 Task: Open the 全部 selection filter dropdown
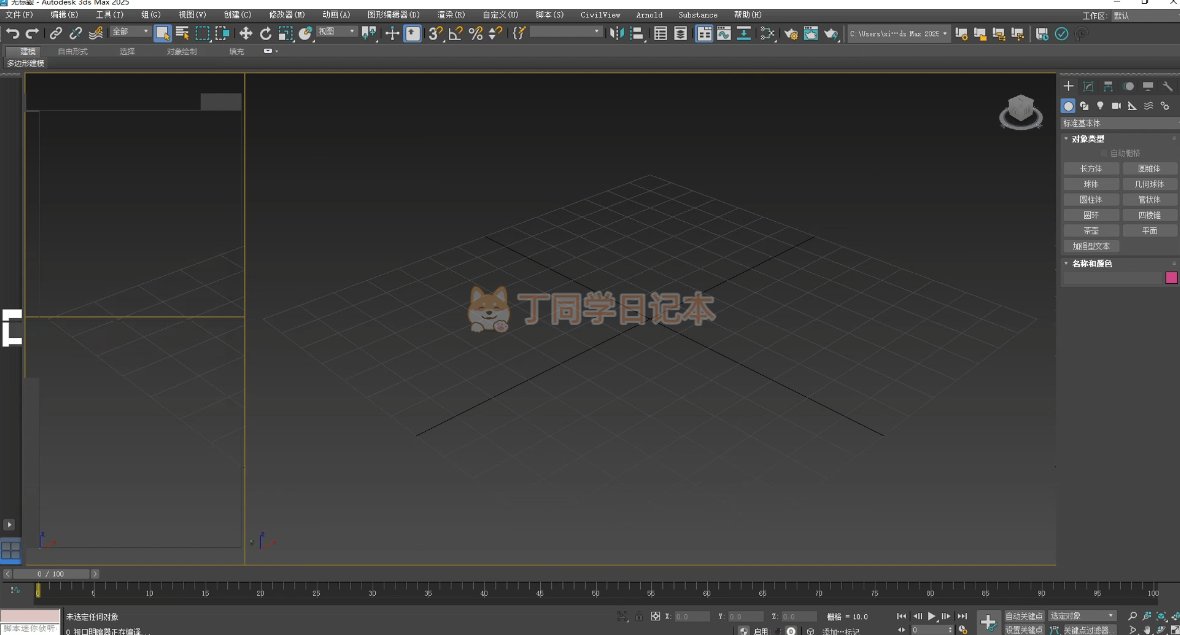pos(130,32)
